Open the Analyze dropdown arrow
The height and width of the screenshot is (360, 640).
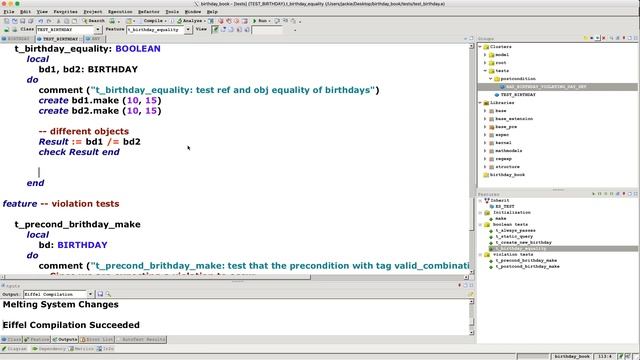point(205,21)
